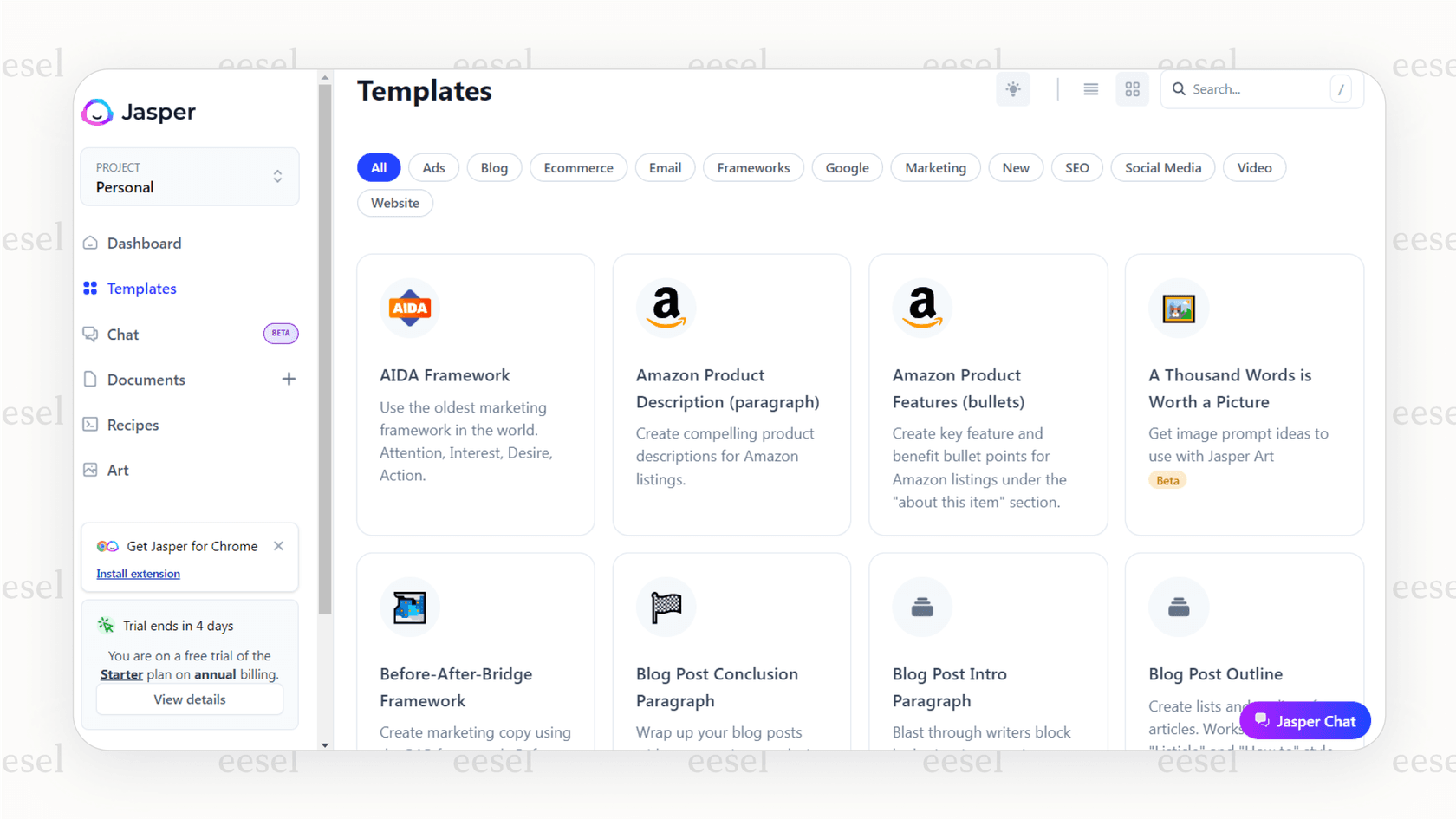The height and width of the screenshot is (819, 1456).
Task: Select the Social Media category tab
Action: 1162,167
